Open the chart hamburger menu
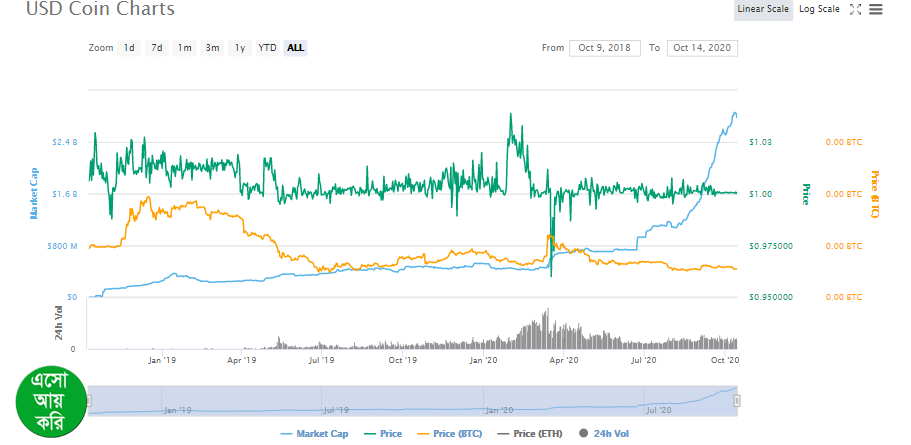The height and width of the screenshot is (445, 911). pos(876,10)
